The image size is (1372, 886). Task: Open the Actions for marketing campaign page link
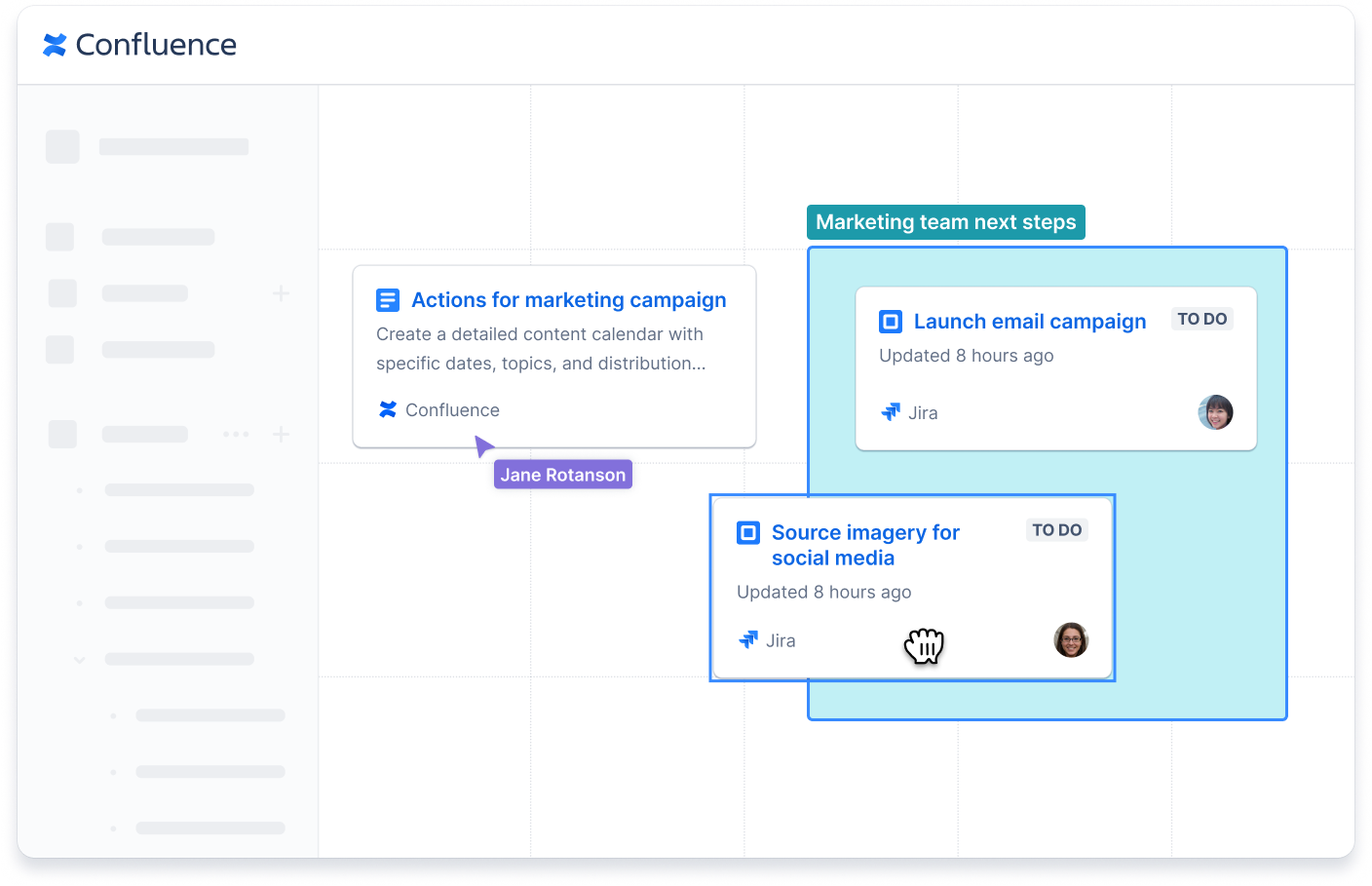(568, 299)
